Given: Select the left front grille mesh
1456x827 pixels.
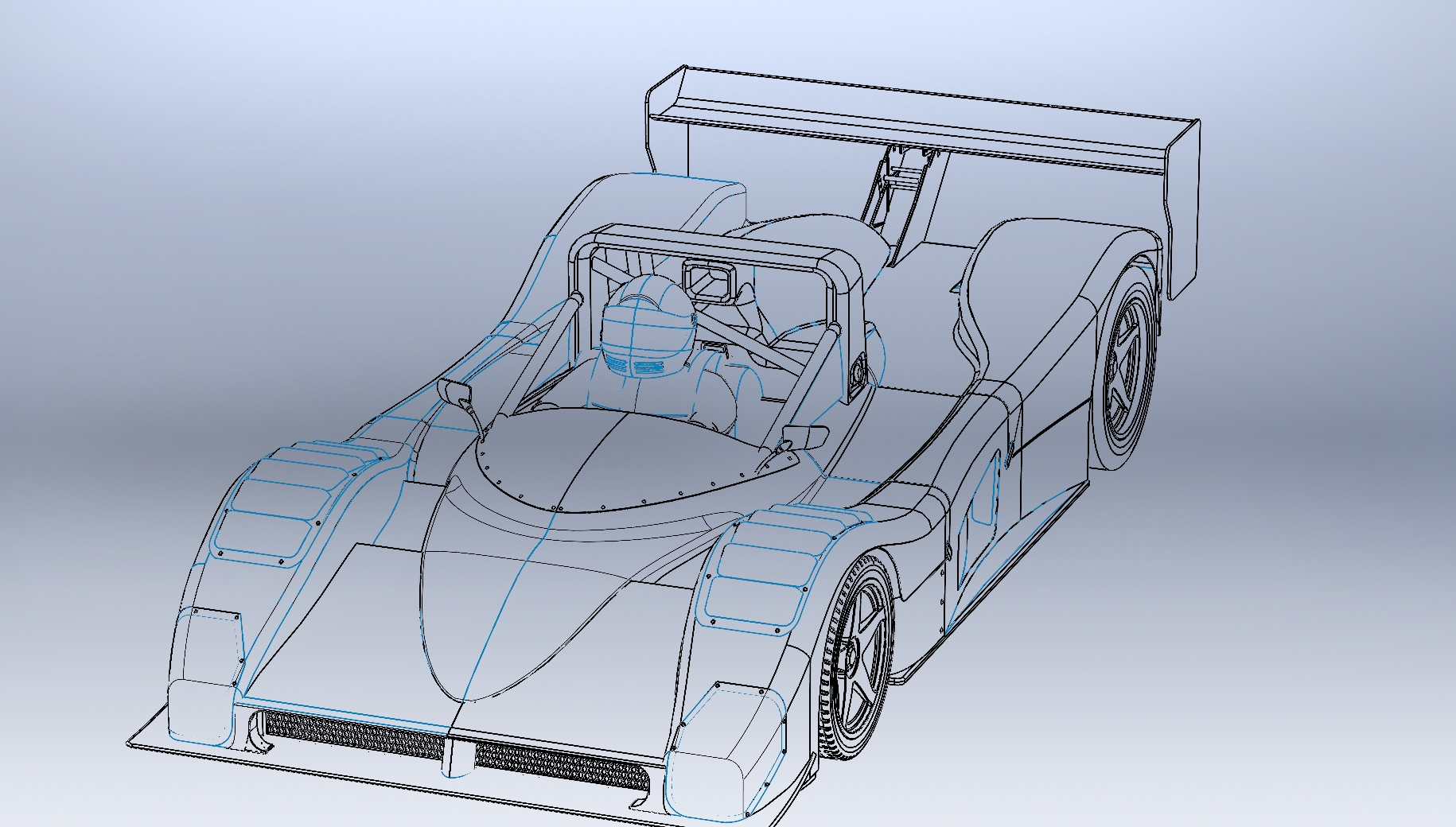Looking at the screenshot, I should point(350,732).
